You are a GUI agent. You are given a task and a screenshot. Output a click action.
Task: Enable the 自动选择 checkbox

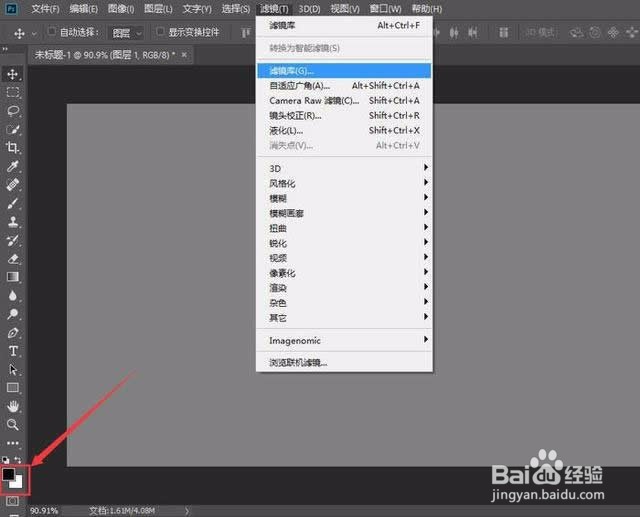pos(51,31)
